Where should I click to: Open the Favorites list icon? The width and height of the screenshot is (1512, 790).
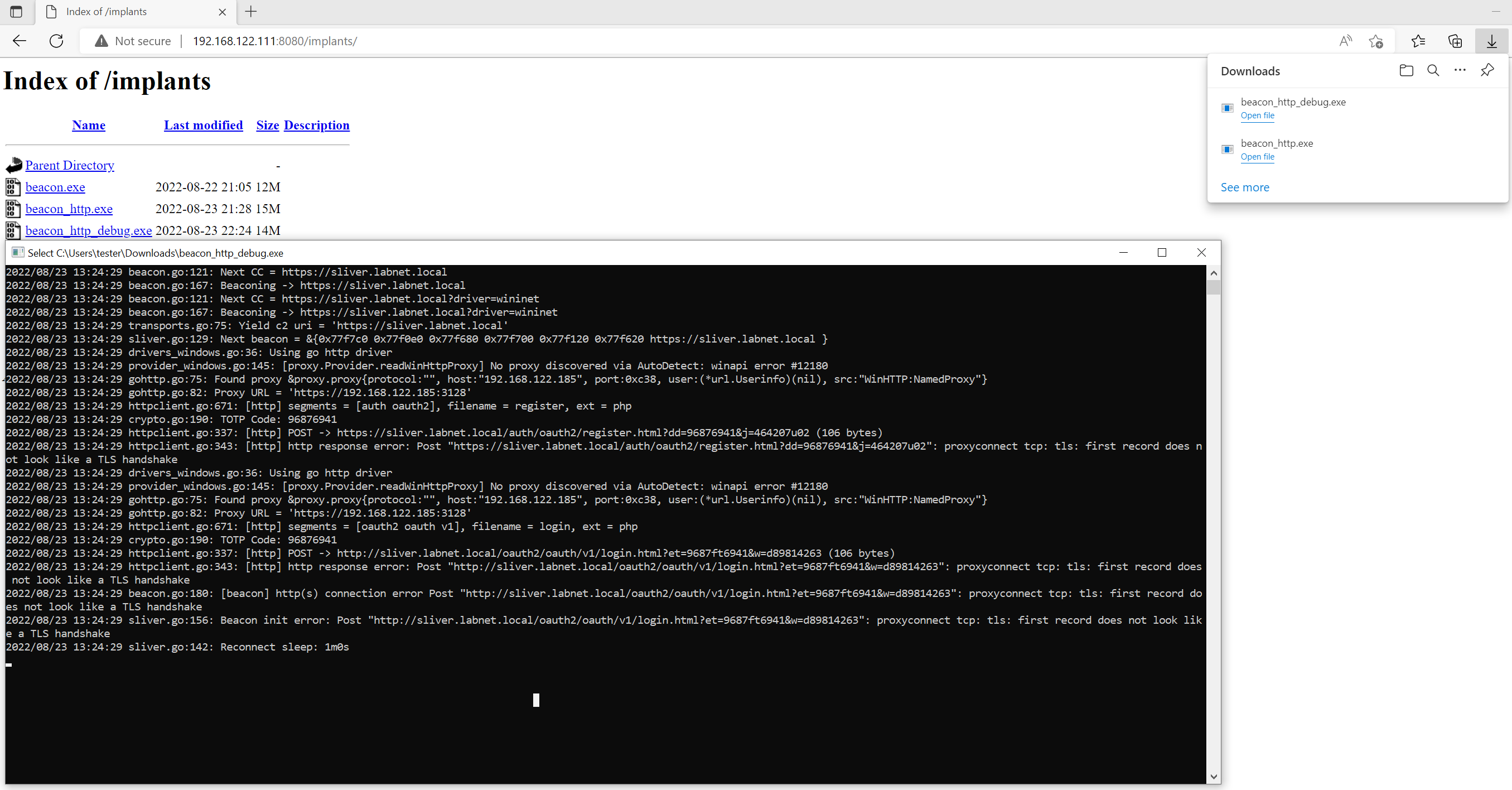click(x=1418, y=41)
